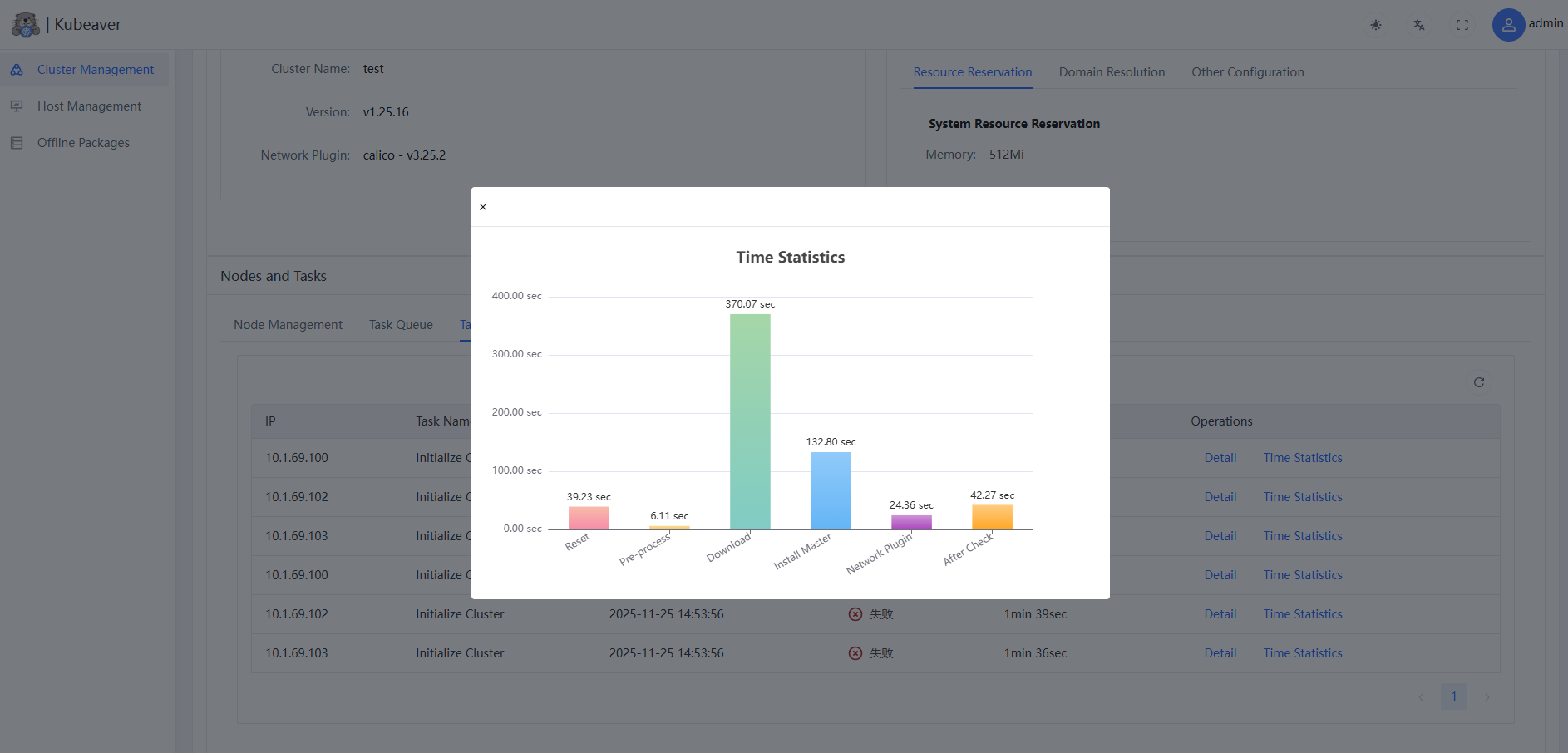Go to the next page of tasks
1568x753 pixels.
1487,696
